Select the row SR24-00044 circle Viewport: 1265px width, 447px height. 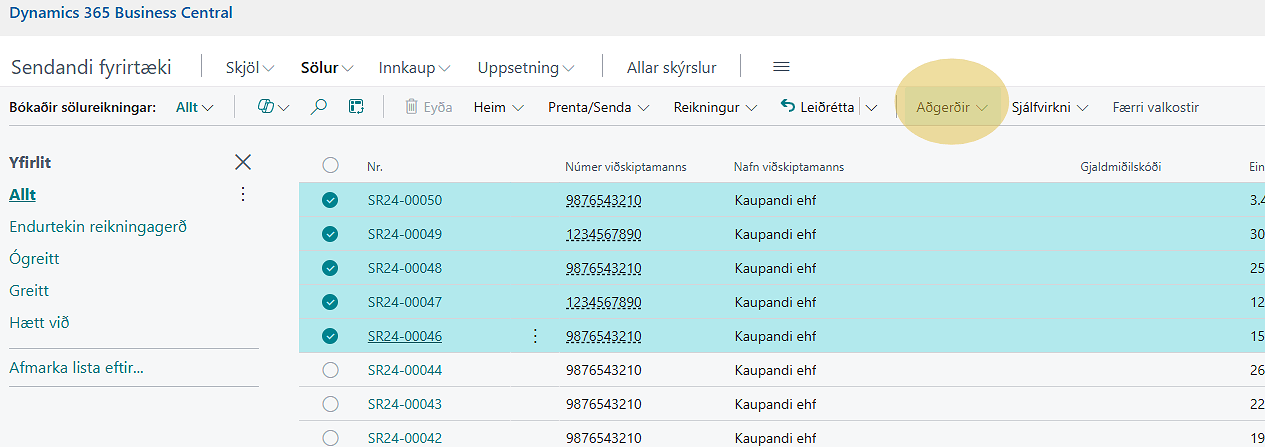click(330, 370)
